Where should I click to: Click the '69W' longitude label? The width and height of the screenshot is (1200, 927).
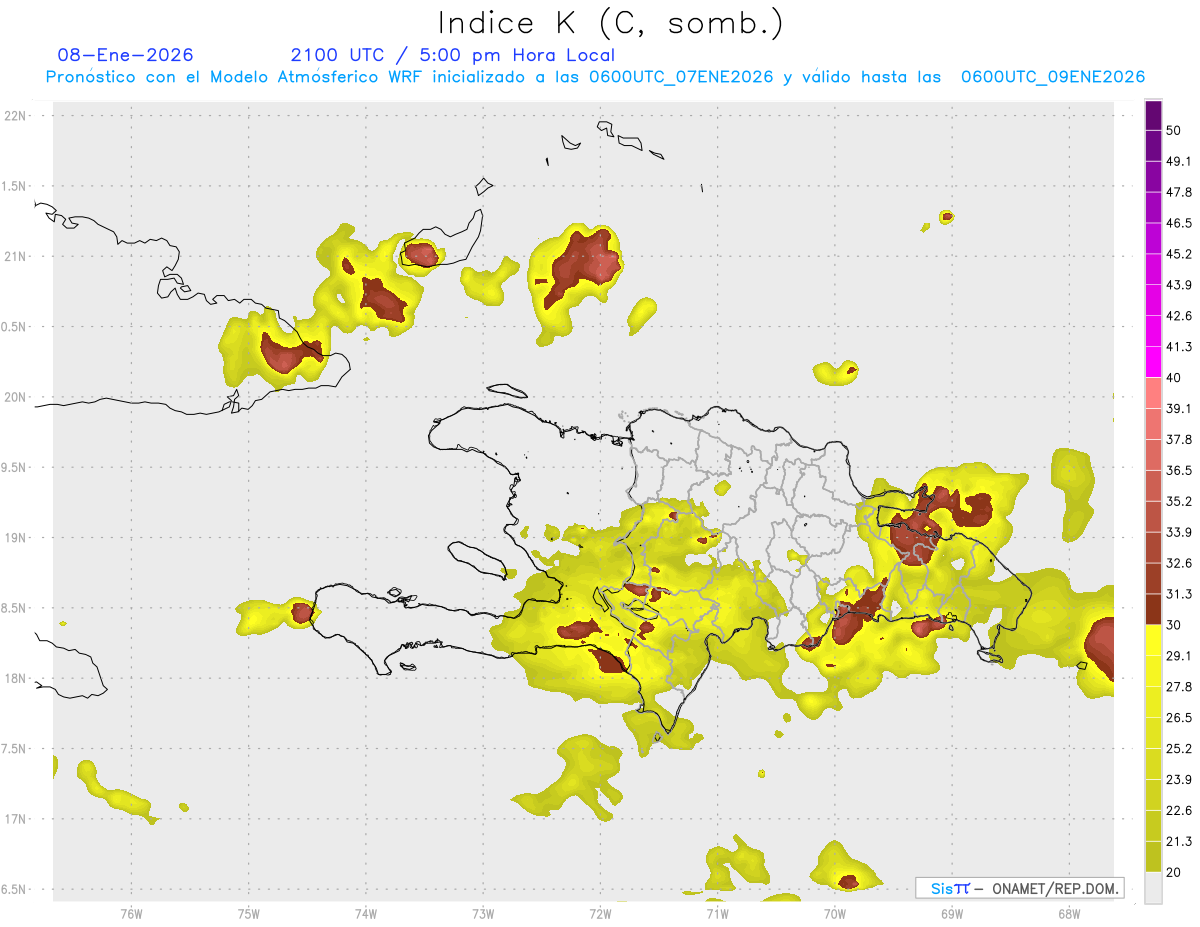951,914
